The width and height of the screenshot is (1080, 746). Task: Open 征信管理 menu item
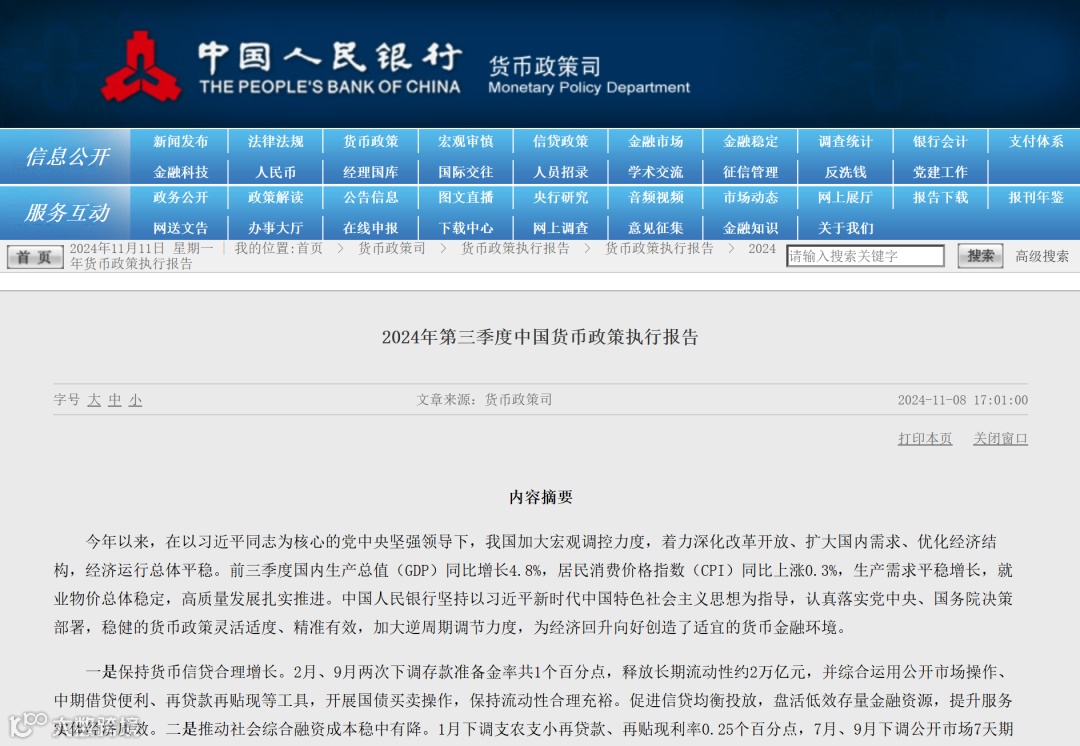tap(751, 172)
